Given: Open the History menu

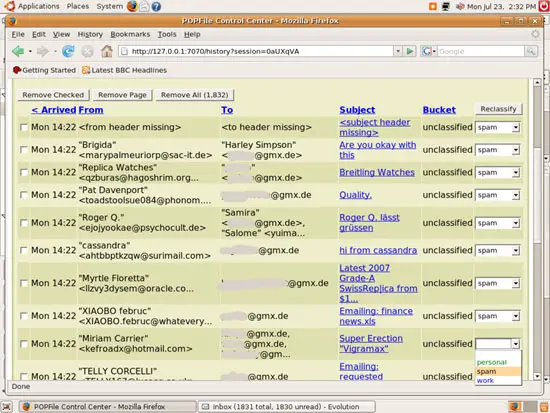Looking at the screenshot, I should click(90, 34).
